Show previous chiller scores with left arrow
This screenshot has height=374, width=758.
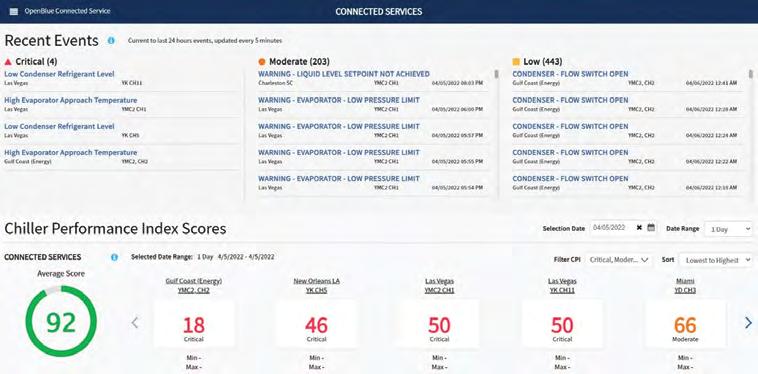click(x=135, y=322)
